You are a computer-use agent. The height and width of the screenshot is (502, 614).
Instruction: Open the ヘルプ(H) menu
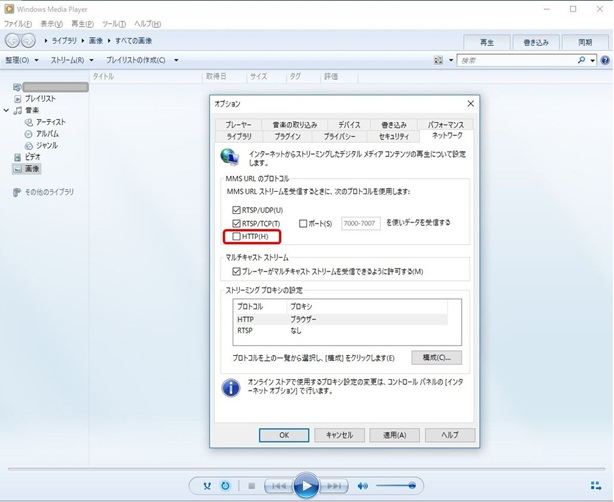[x=148, y=24]
